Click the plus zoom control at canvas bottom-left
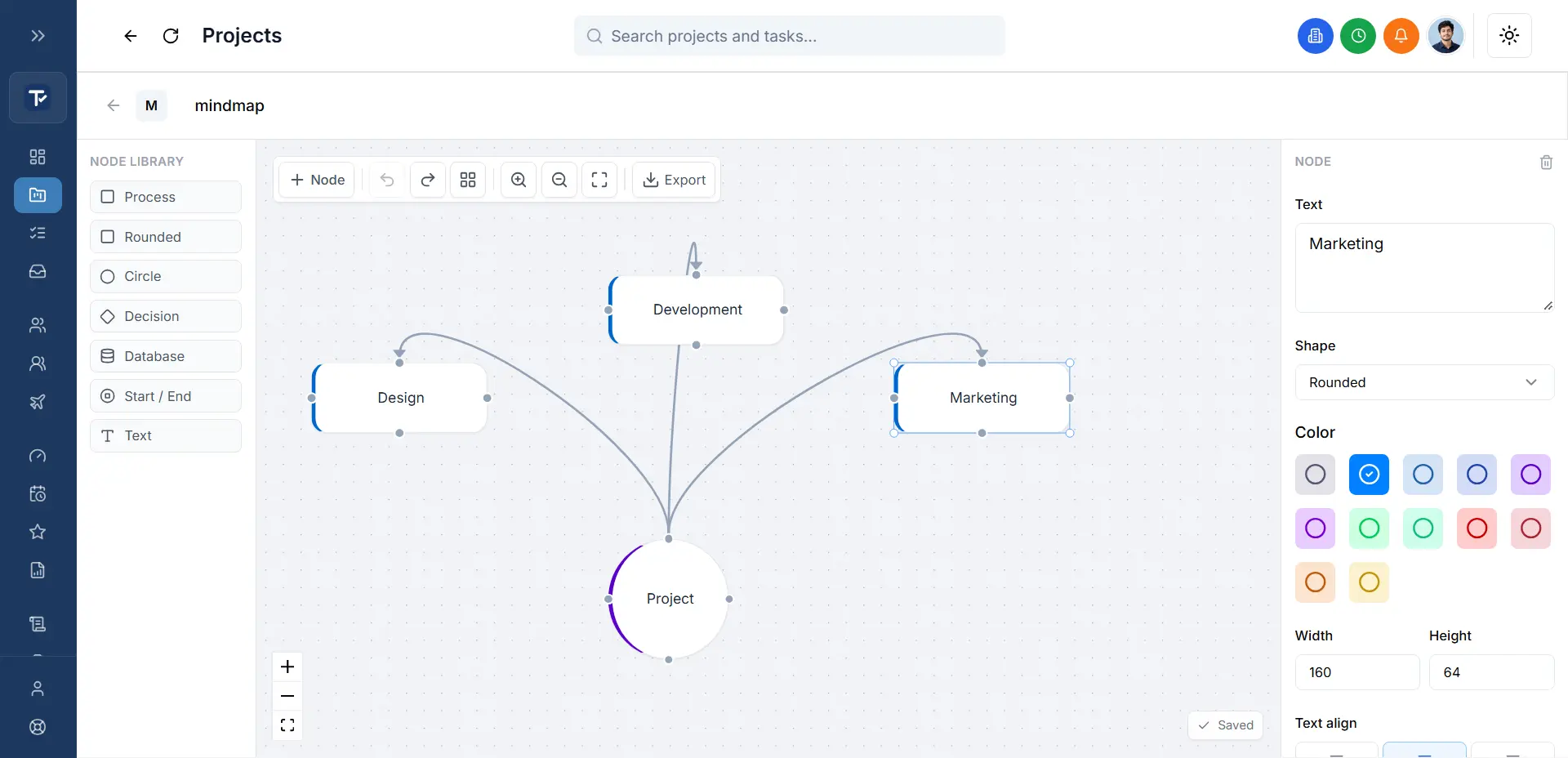 [287, 667]
